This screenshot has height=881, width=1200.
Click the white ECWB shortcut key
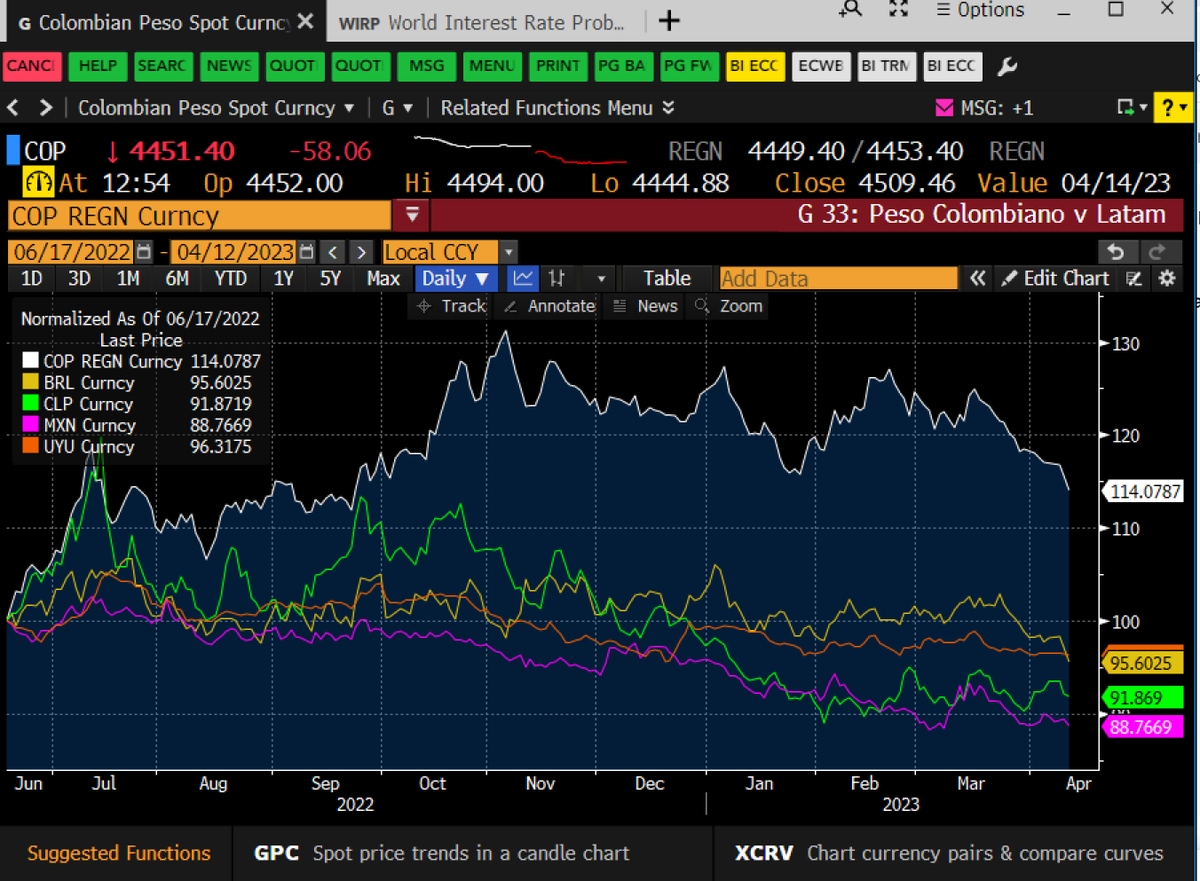click(820, 66)
